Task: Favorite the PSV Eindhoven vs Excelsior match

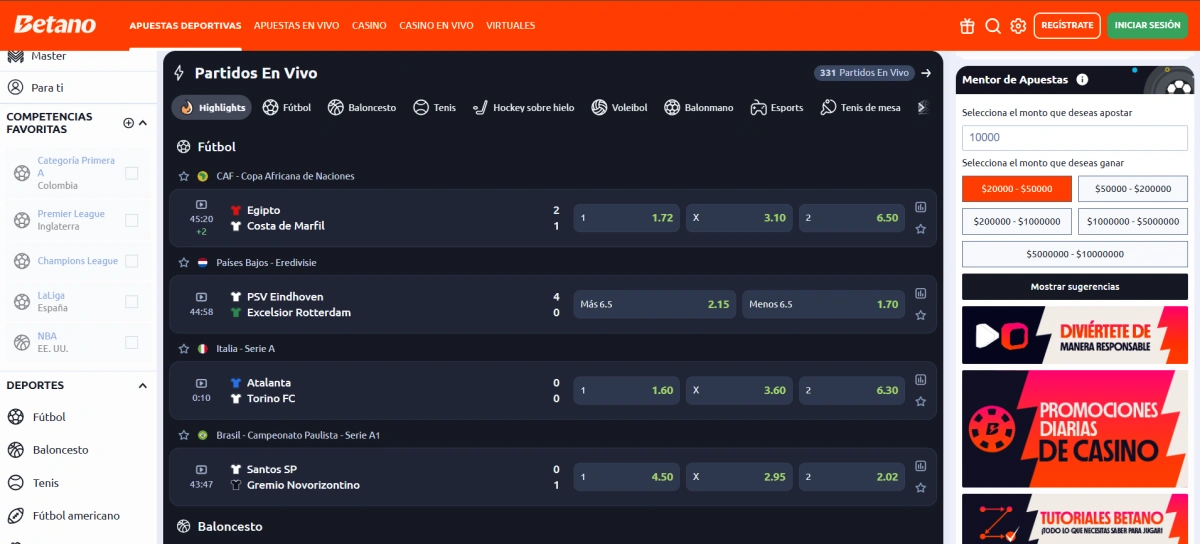Action: (920, 315)
